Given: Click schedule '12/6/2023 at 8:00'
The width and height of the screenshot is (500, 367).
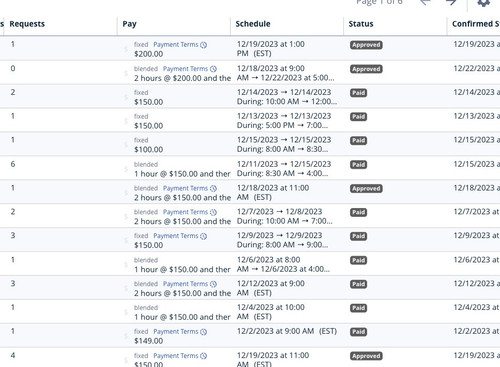Looking at the screenshot, I should [x=268, y=260].
